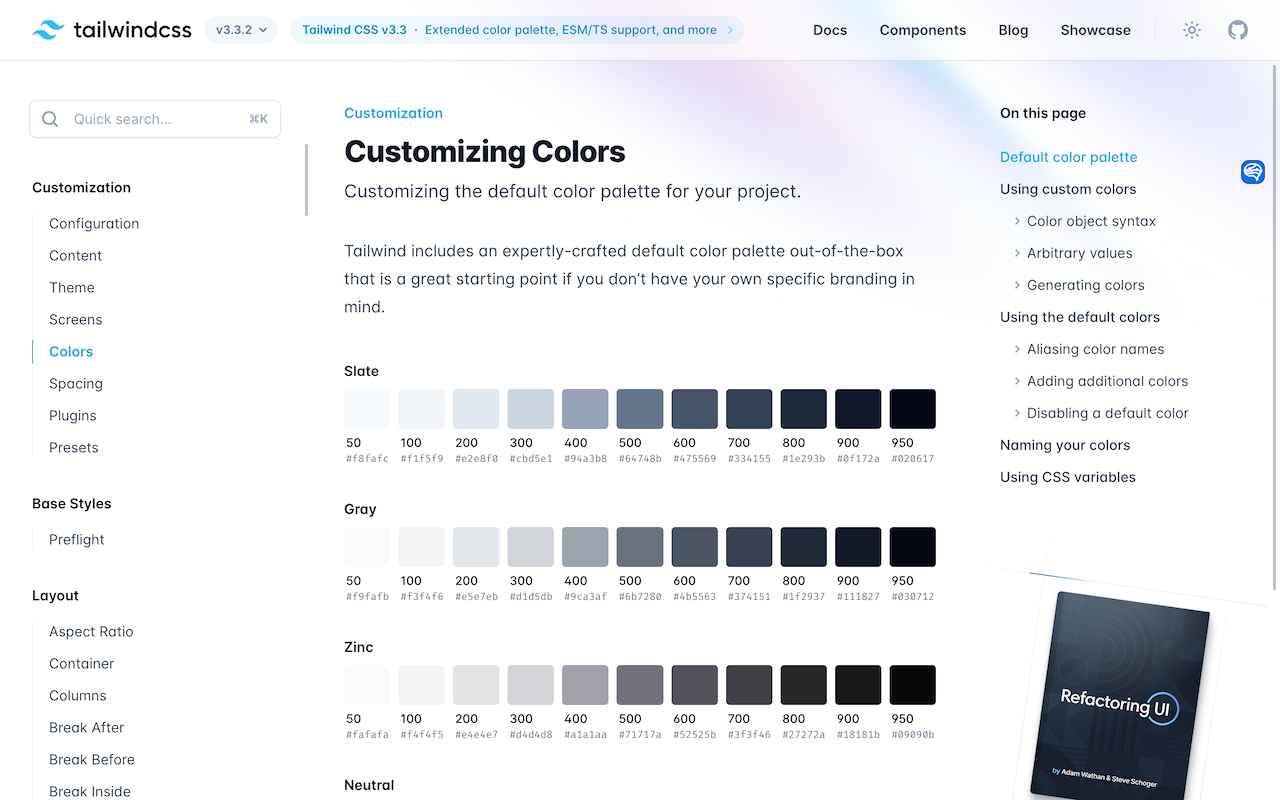Screen dimensions: 1280x800
Task: Click the Slate 950 swatch
Action: tap(912, 409)
